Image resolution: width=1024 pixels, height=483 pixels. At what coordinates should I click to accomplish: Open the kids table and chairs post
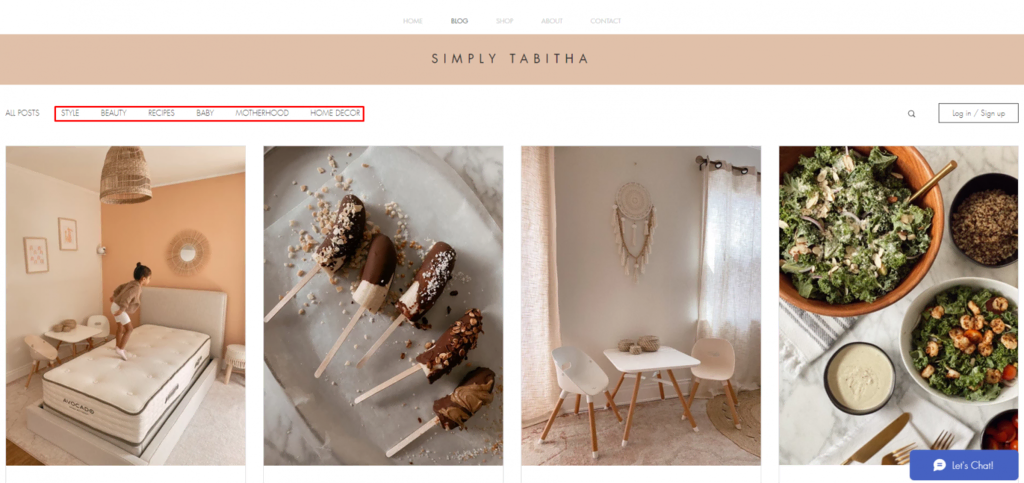[641, 305]
